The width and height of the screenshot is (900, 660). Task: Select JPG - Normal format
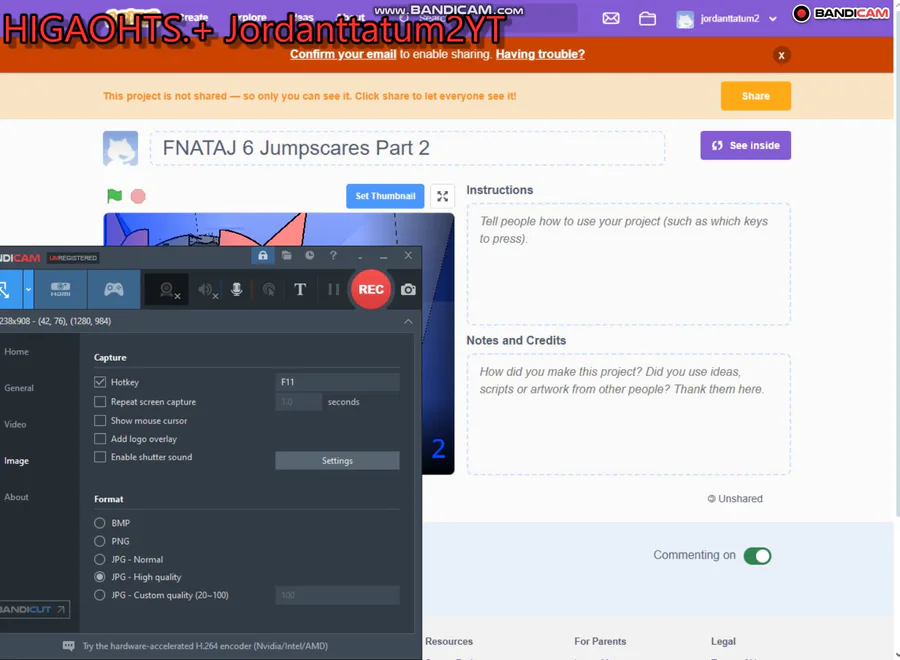tap(100, 559)
